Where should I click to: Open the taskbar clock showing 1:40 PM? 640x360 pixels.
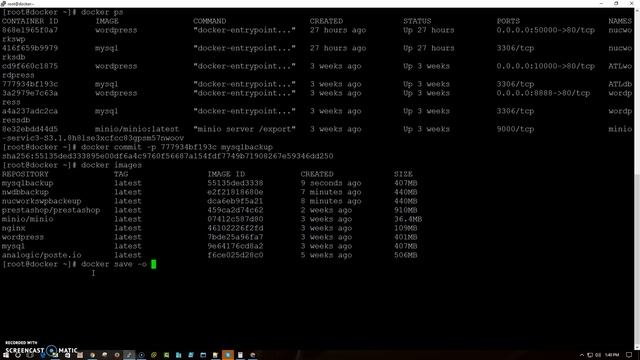[612, 355]
